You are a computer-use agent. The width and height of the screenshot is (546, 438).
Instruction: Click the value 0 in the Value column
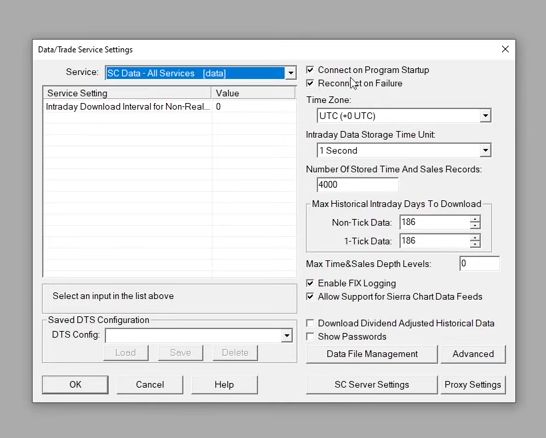(218, 107)
